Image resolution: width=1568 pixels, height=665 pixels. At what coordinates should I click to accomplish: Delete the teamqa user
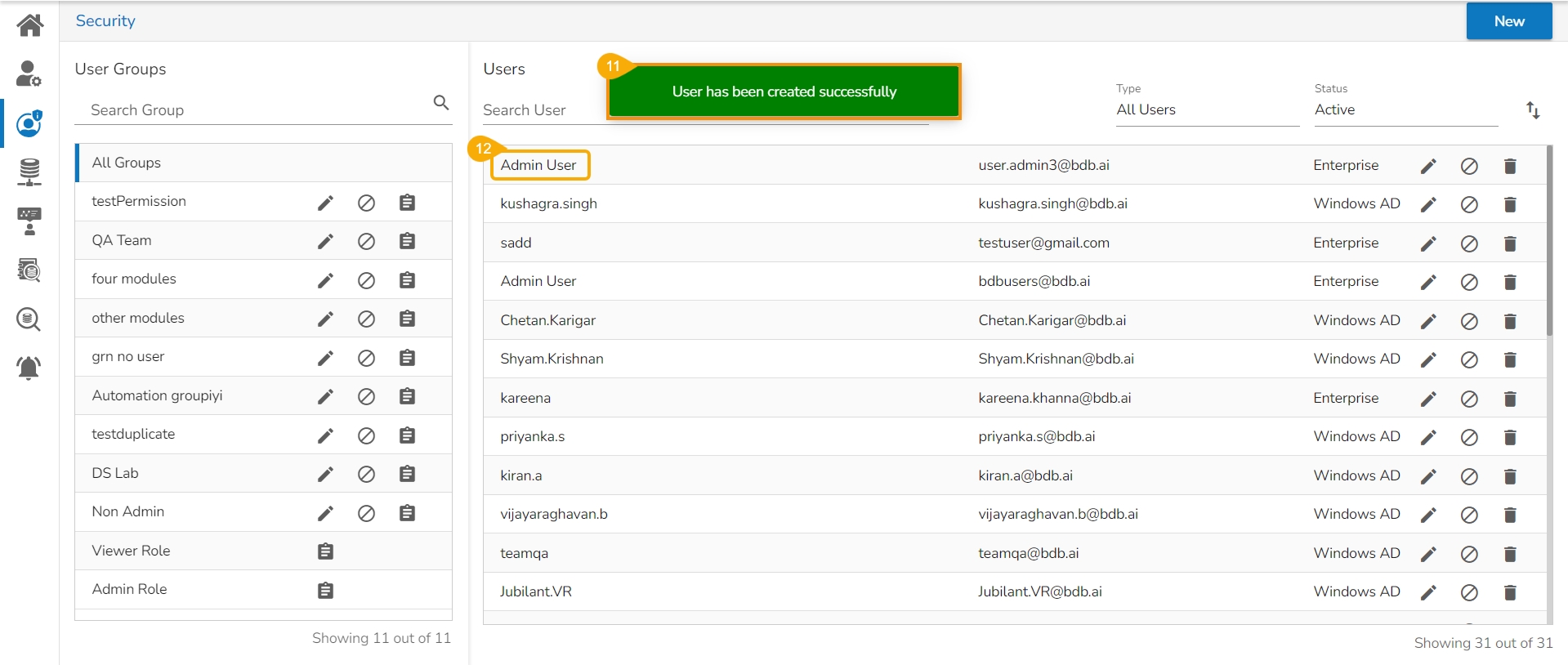tap(1509, 555)
